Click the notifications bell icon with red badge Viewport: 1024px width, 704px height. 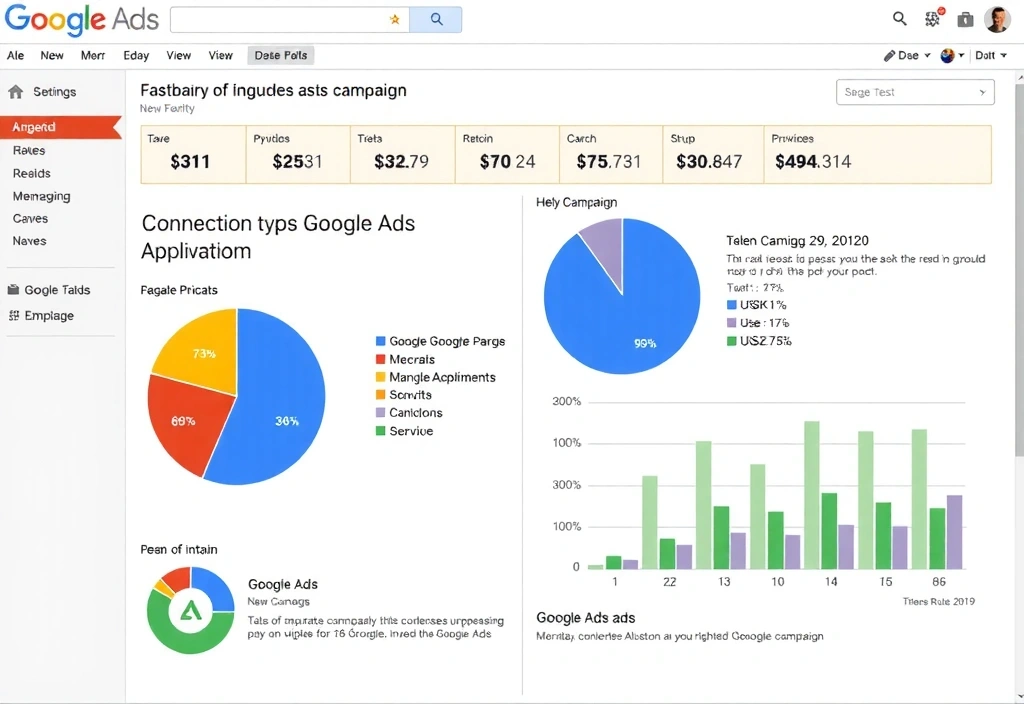(932, 18)
